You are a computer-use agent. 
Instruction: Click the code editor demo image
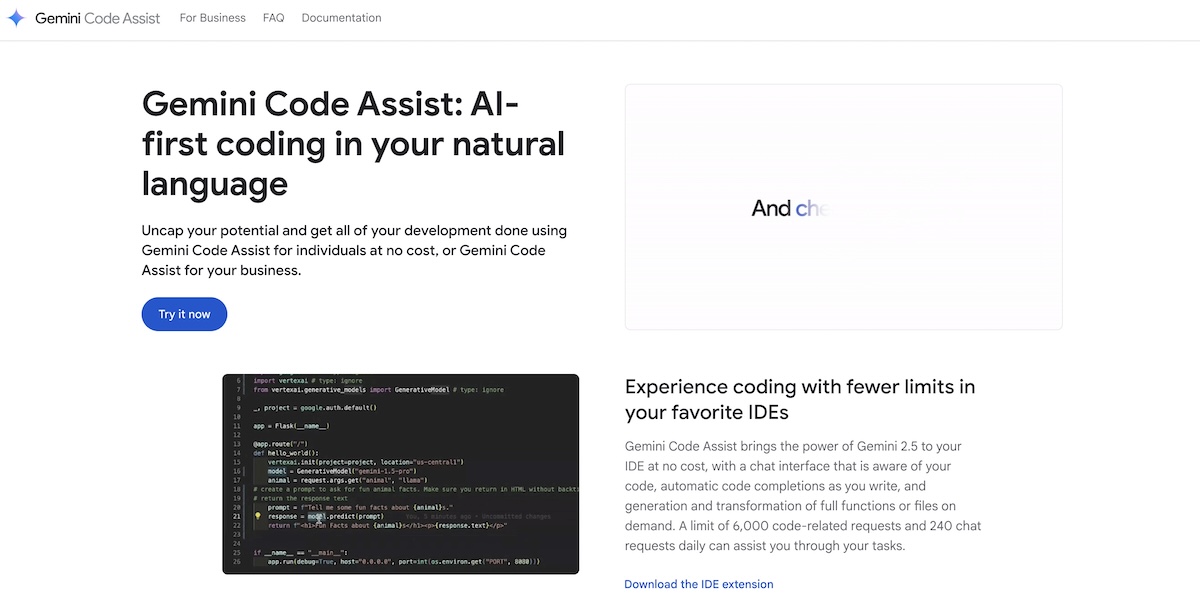[400, 474]
